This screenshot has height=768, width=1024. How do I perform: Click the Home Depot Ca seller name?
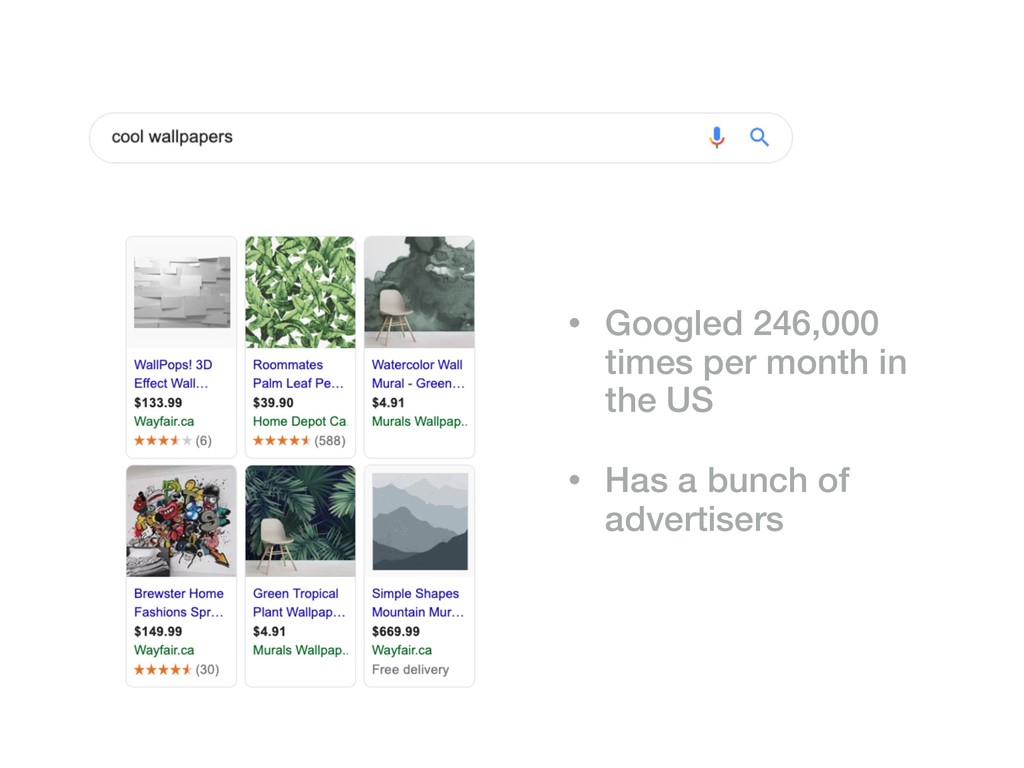pos(300,422)
